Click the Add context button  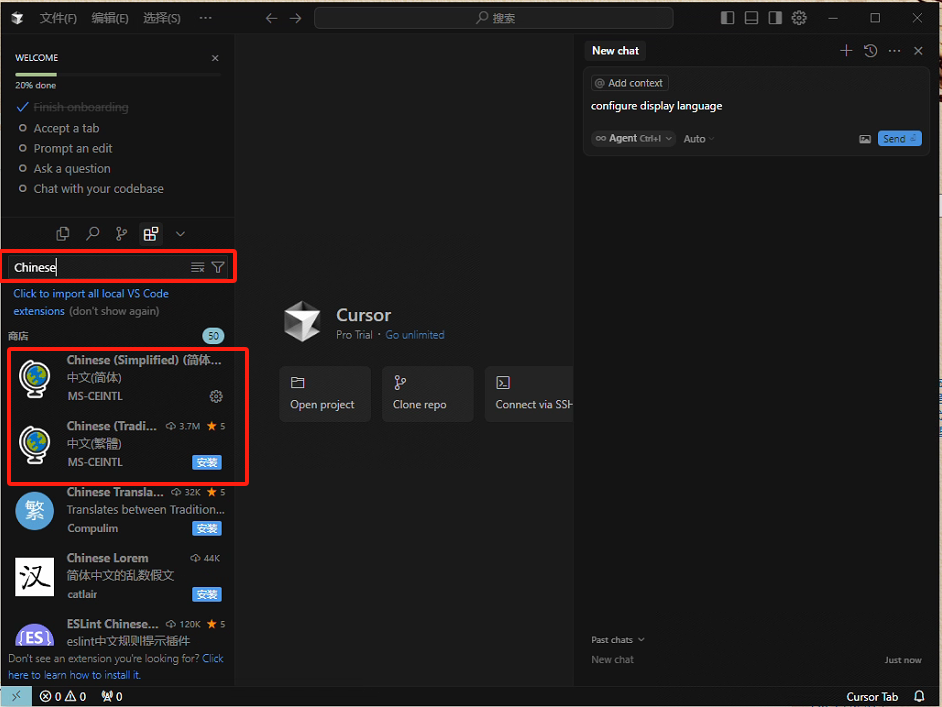[630, 83]
